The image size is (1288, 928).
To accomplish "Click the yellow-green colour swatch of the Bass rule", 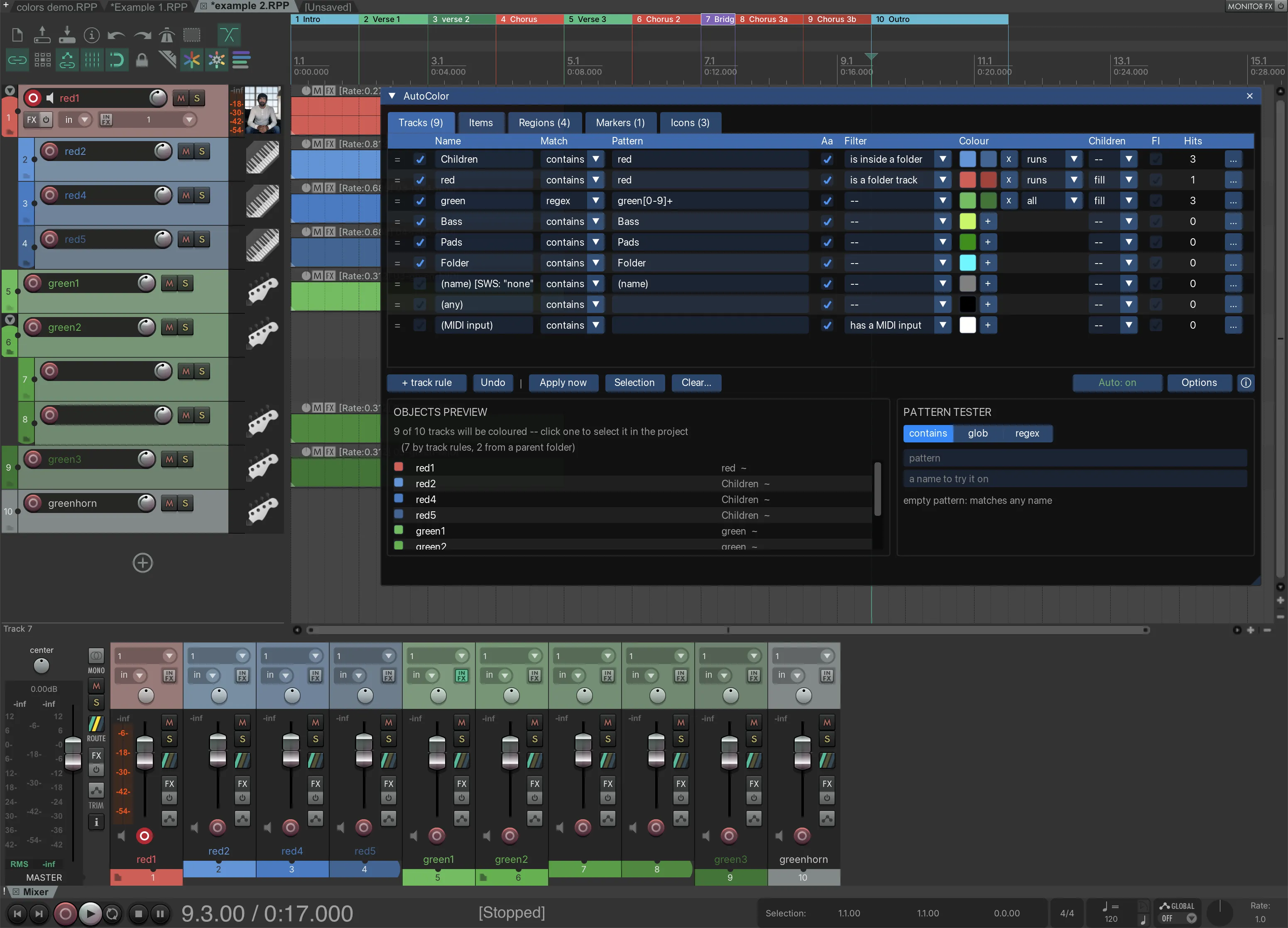I will point(967,222).
